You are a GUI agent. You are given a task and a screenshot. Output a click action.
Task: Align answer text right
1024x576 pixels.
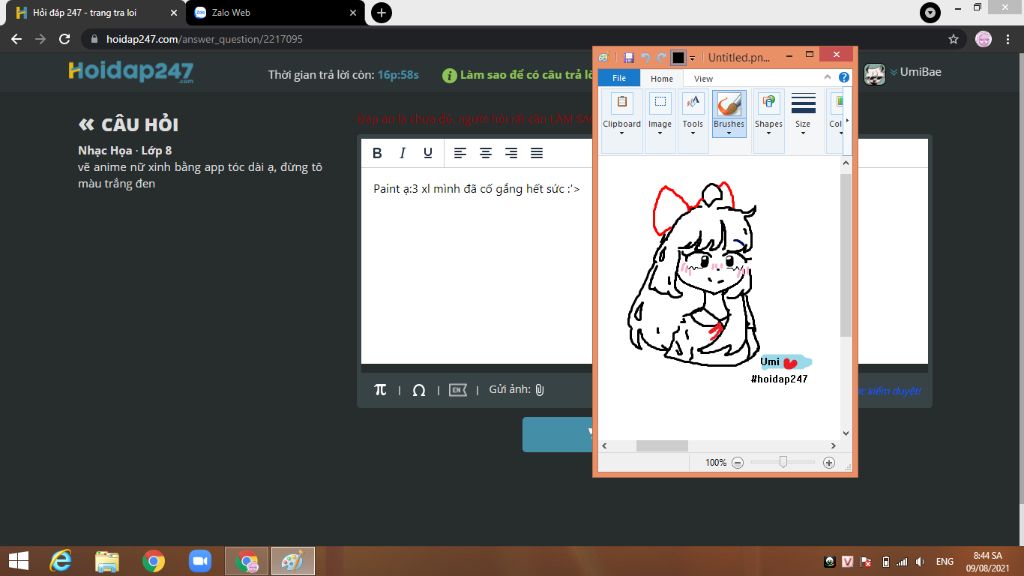click(511, 153)
